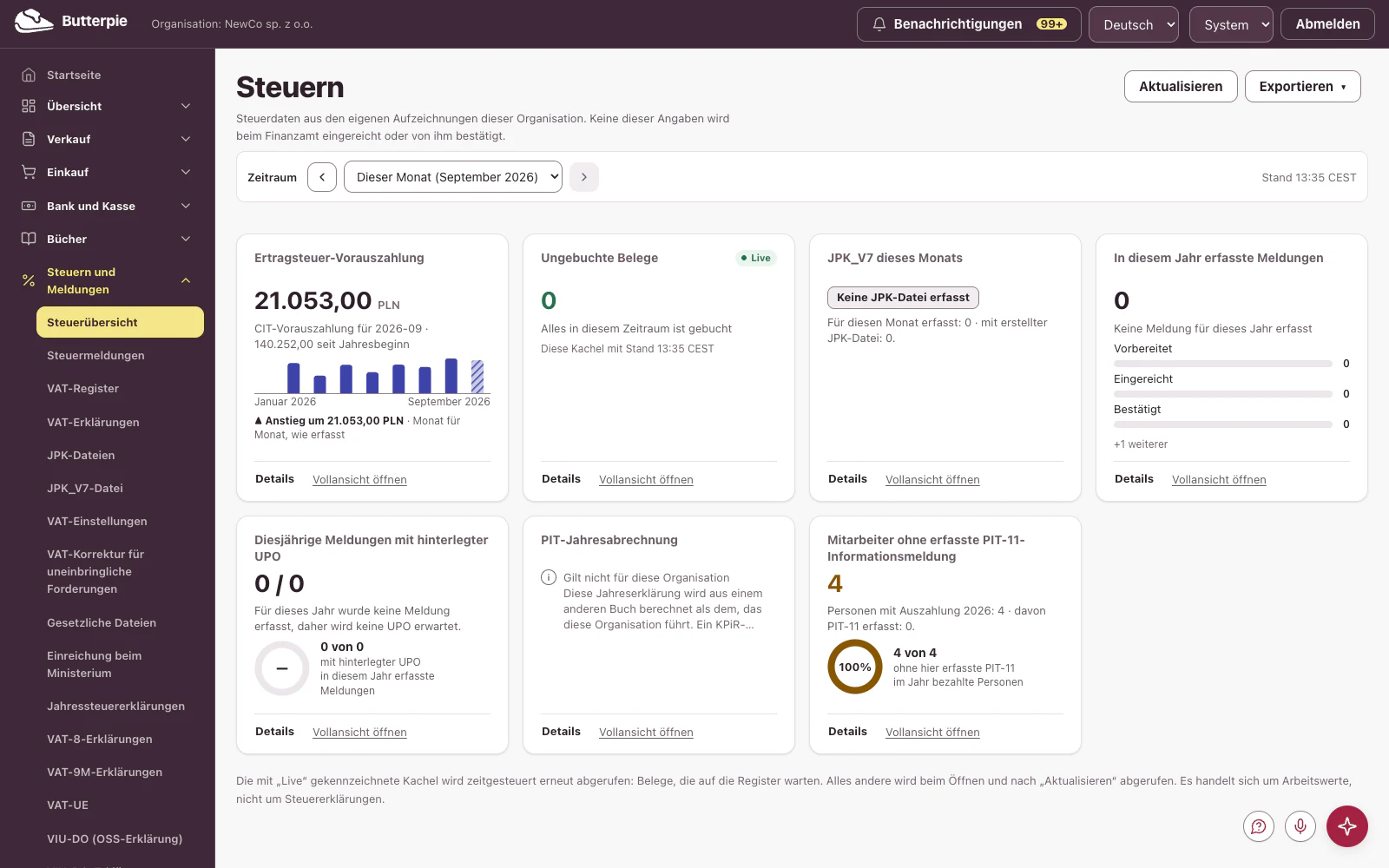
Task: Click the 100% PIT-11 progress ring
Action: click(855, 667)
